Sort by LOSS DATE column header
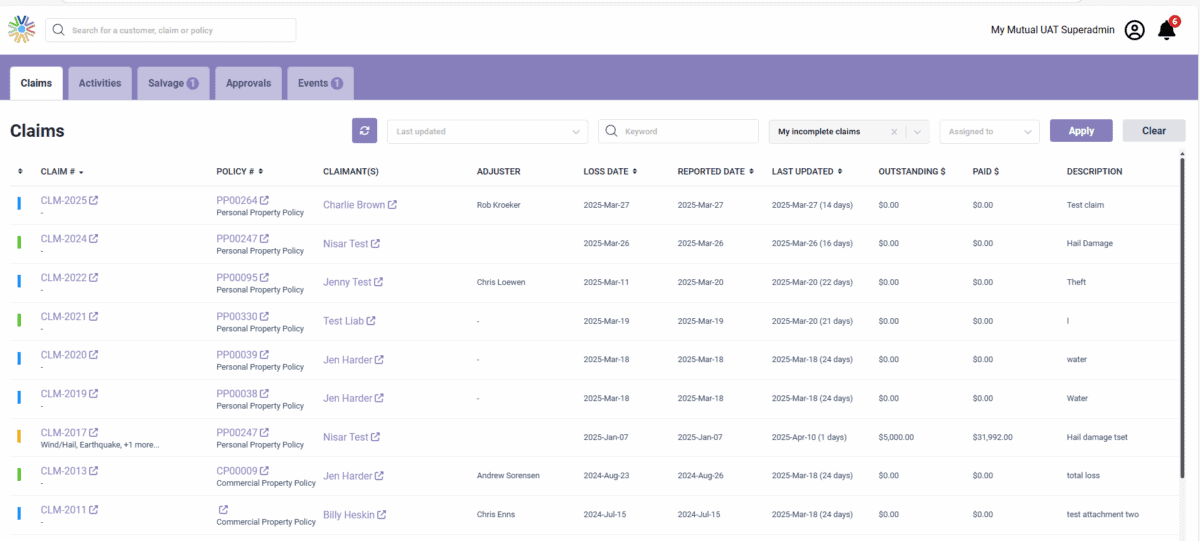 click(610, 172)
